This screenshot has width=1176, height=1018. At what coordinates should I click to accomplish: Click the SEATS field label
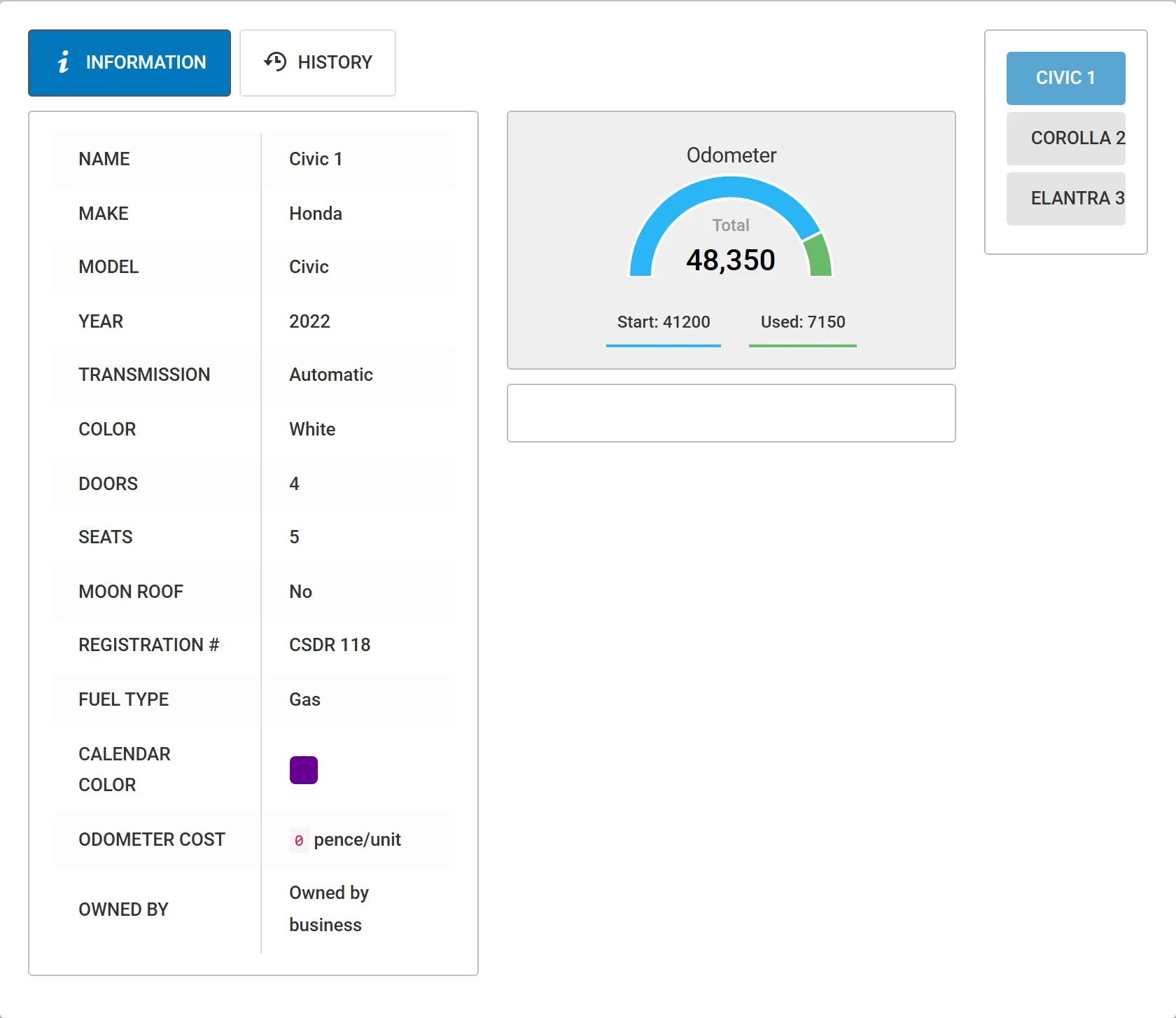pos(106,537)
